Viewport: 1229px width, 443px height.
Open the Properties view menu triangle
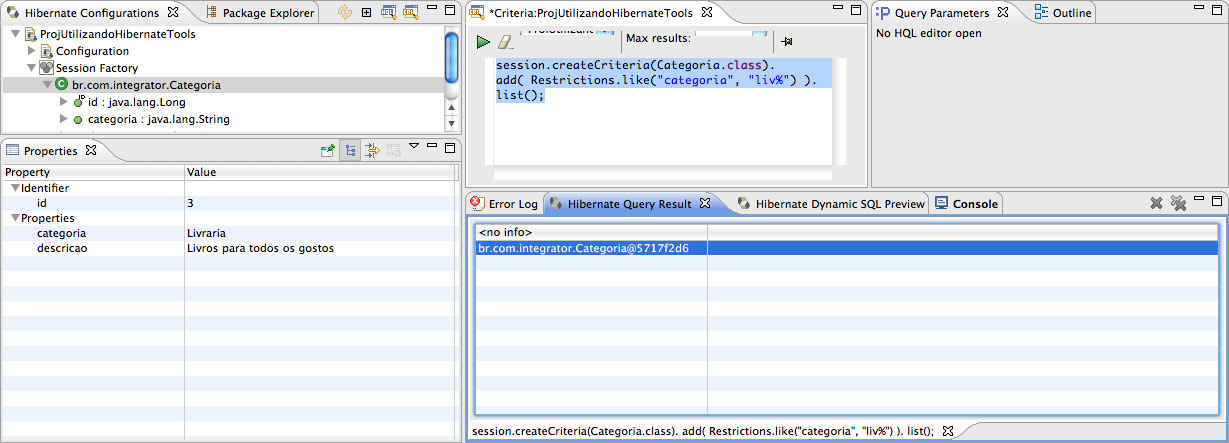(x=415, y=147)
